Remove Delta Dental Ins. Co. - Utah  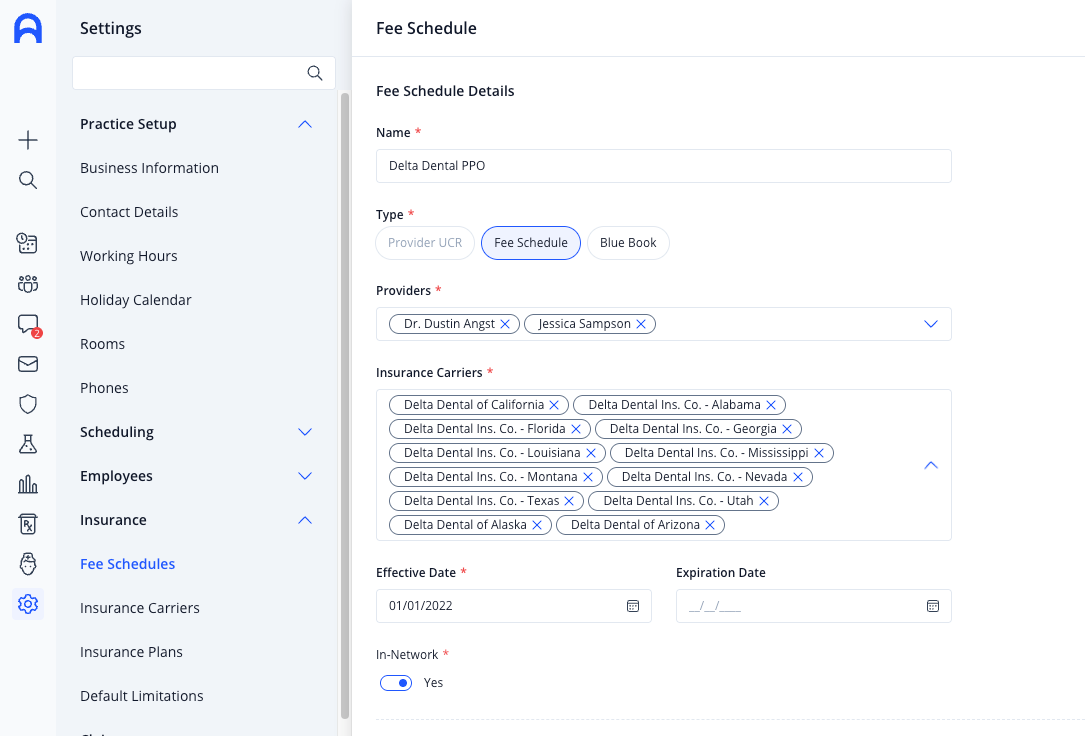click(x=764, y=501)
